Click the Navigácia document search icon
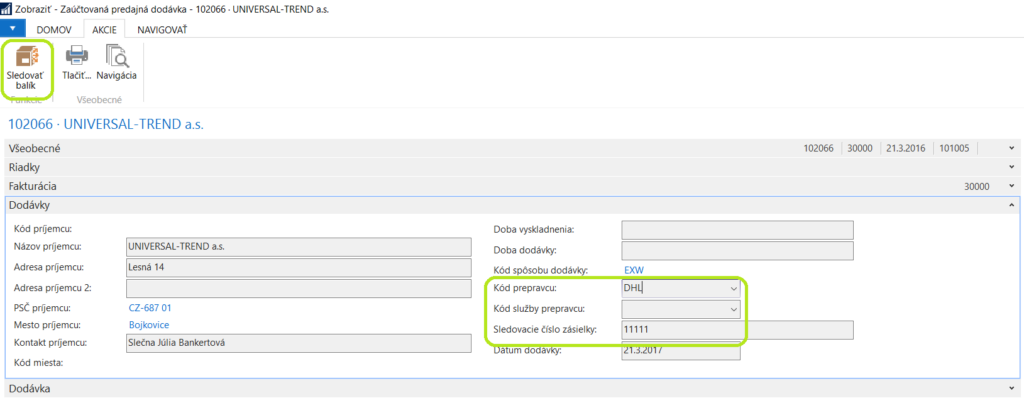Viewport: 1024px width, 403px height. pos(117,56)
